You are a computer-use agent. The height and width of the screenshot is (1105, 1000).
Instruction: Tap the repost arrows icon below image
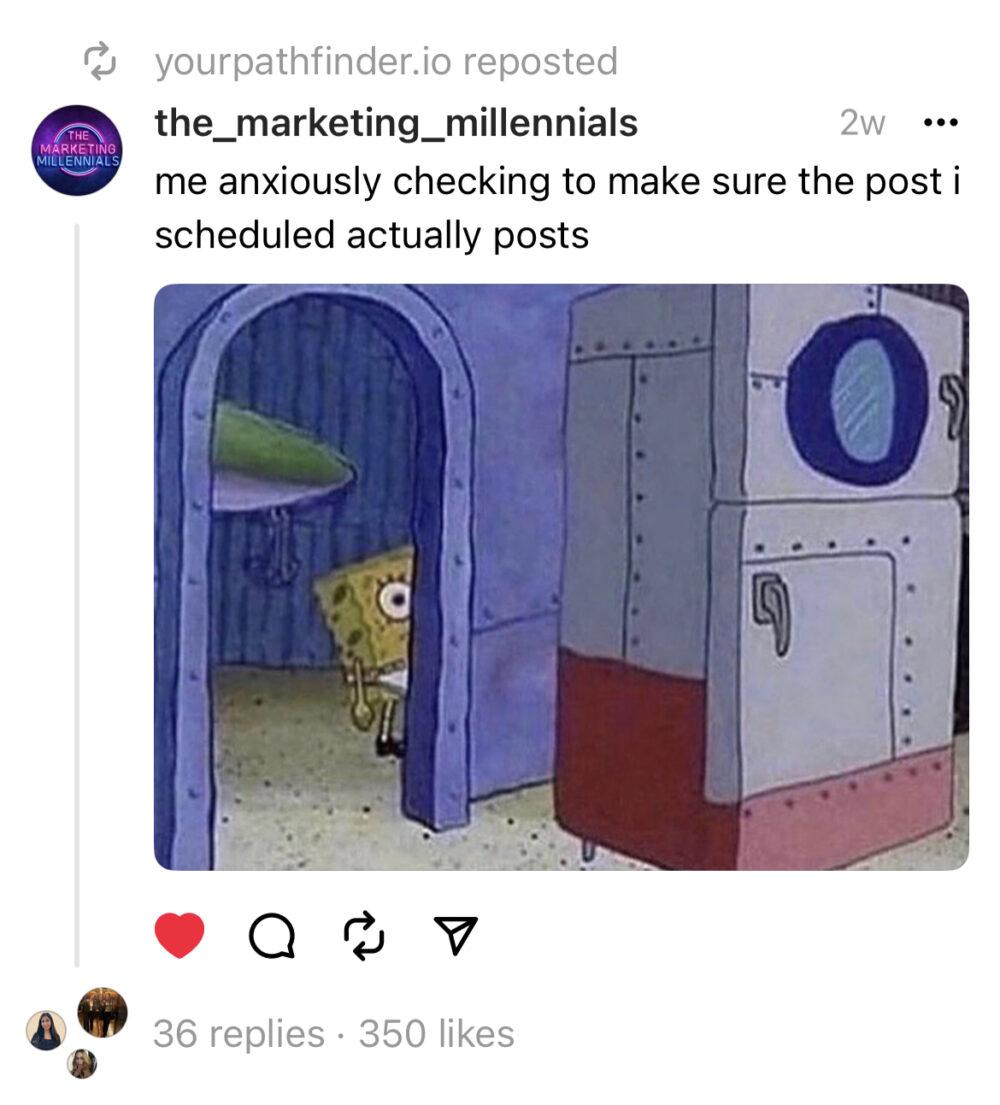(x=364, y=936)
